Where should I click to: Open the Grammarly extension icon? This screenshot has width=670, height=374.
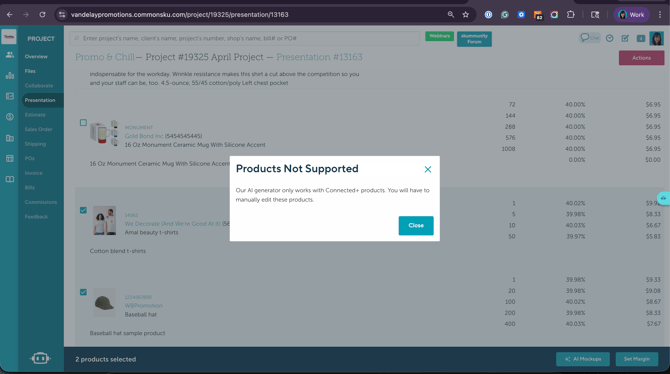505,15
